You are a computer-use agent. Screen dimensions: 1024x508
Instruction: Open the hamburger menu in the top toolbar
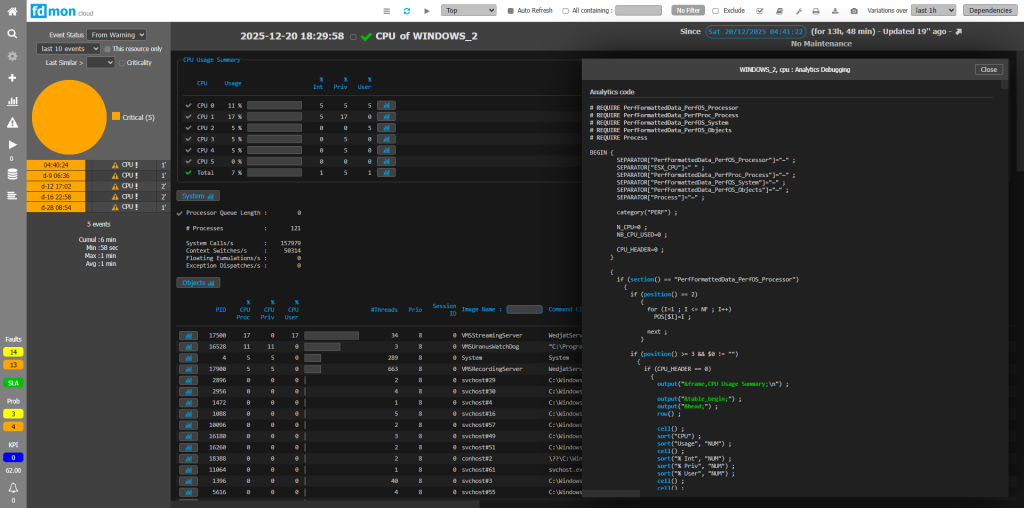pos(386,10)
